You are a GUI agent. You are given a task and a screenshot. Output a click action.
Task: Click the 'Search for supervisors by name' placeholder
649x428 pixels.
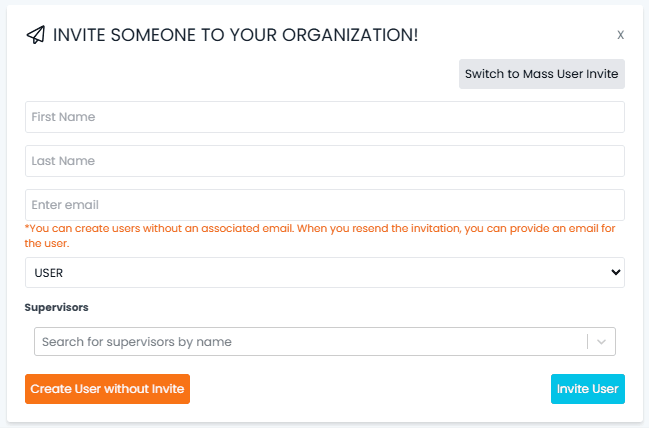[137, 342]
